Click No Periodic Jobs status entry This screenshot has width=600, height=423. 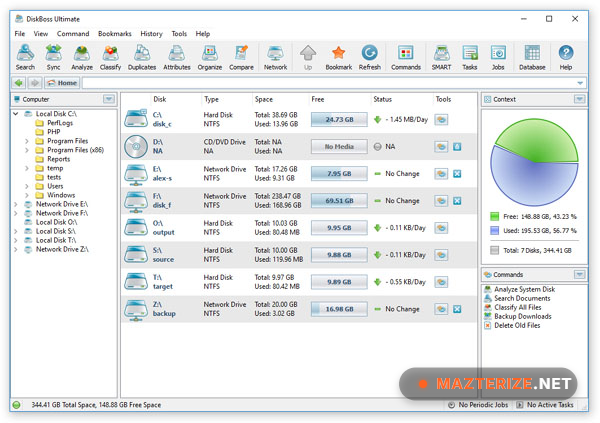point(478,405)
